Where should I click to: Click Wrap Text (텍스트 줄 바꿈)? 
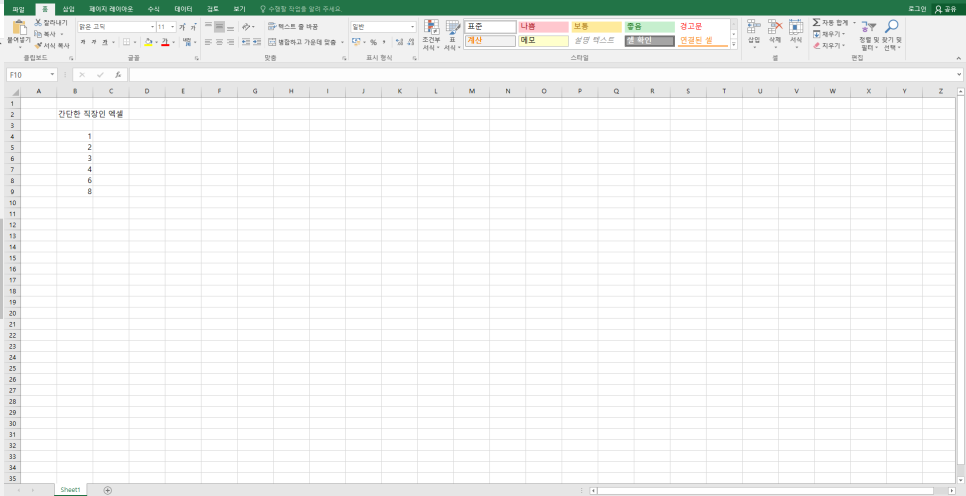pyautogui.click(x=293, y=27)
